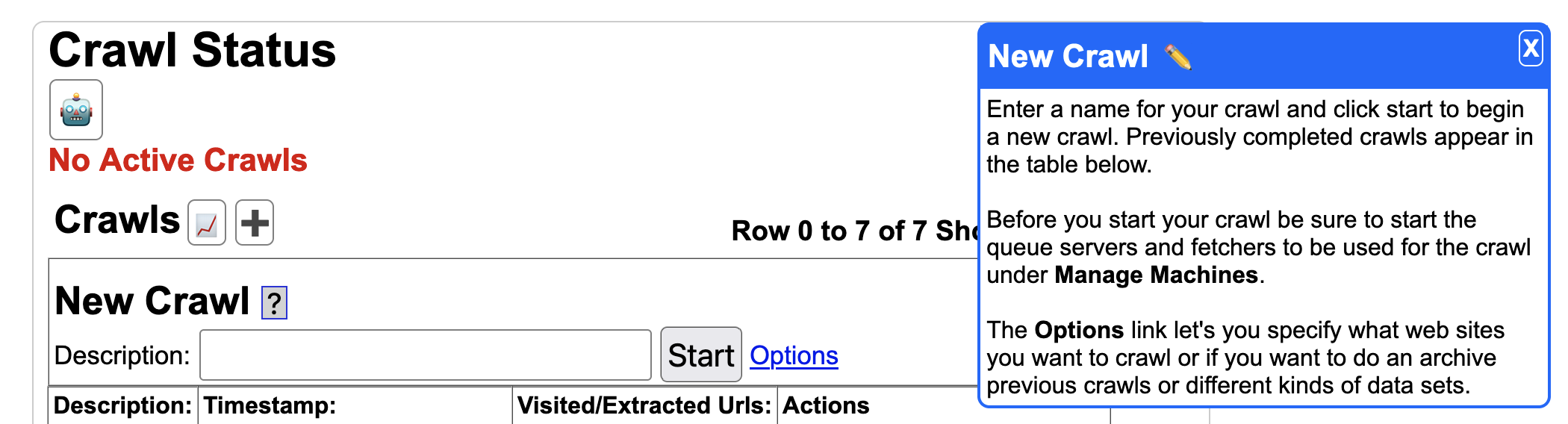Click the New Crawl title in blue header

pos(1068,57)
